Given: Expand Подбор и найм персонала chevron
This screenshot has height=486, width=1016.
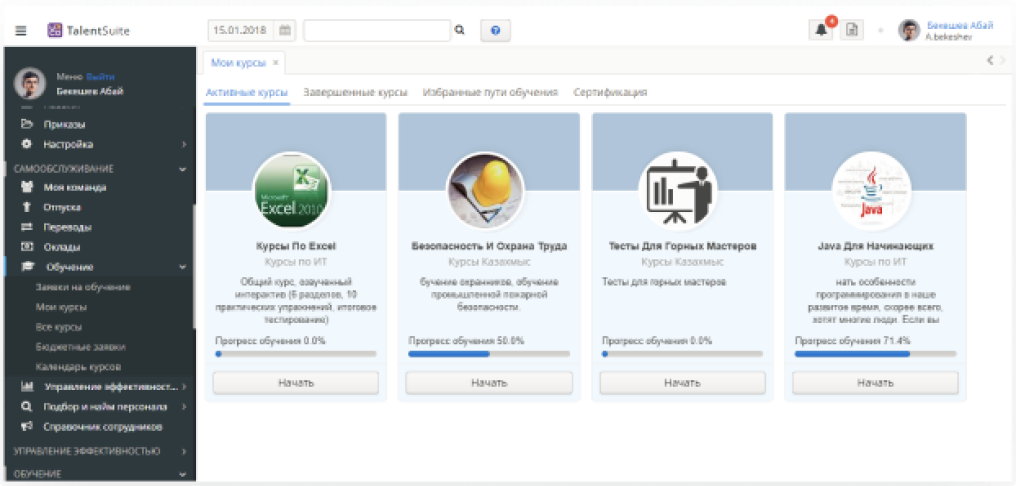Looking at the screenshot, I should [184, 407].
